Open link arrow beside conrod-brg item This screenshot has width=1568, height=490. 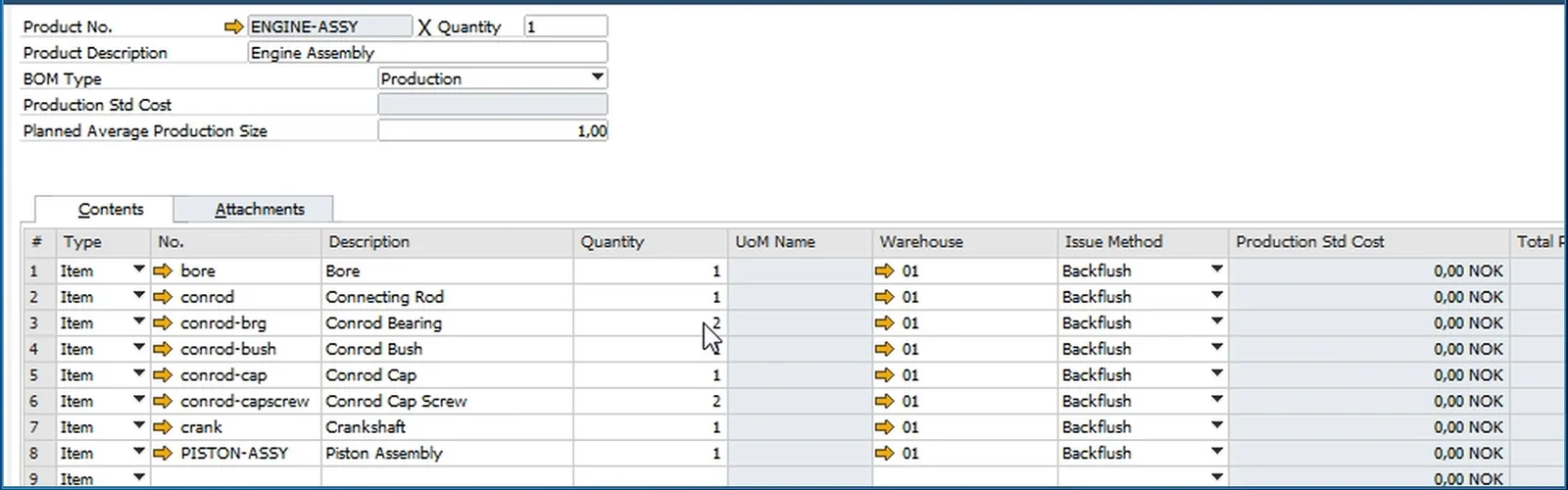point(163,322)
